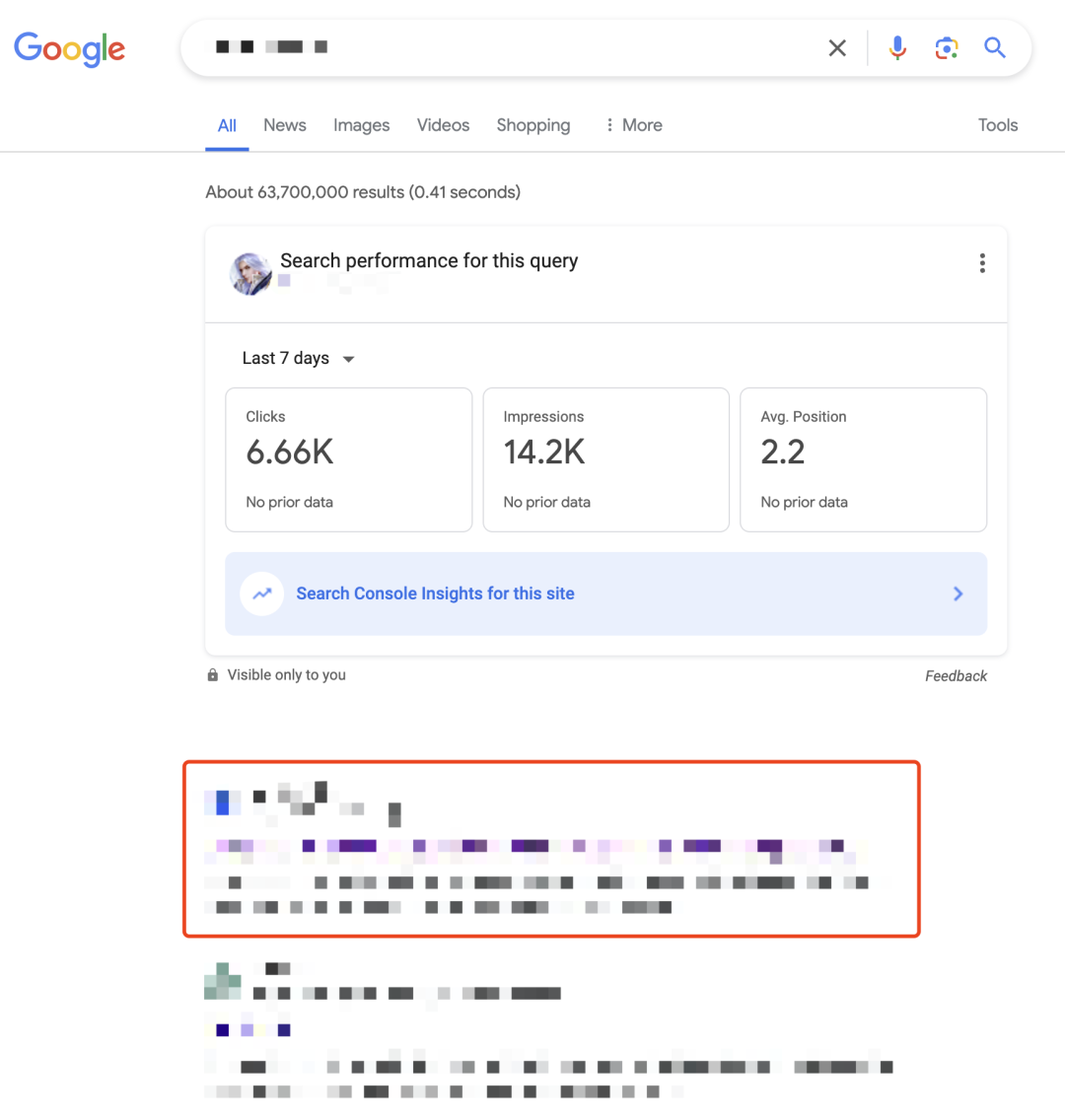Clear the search query with the X icon

[836, 47]
